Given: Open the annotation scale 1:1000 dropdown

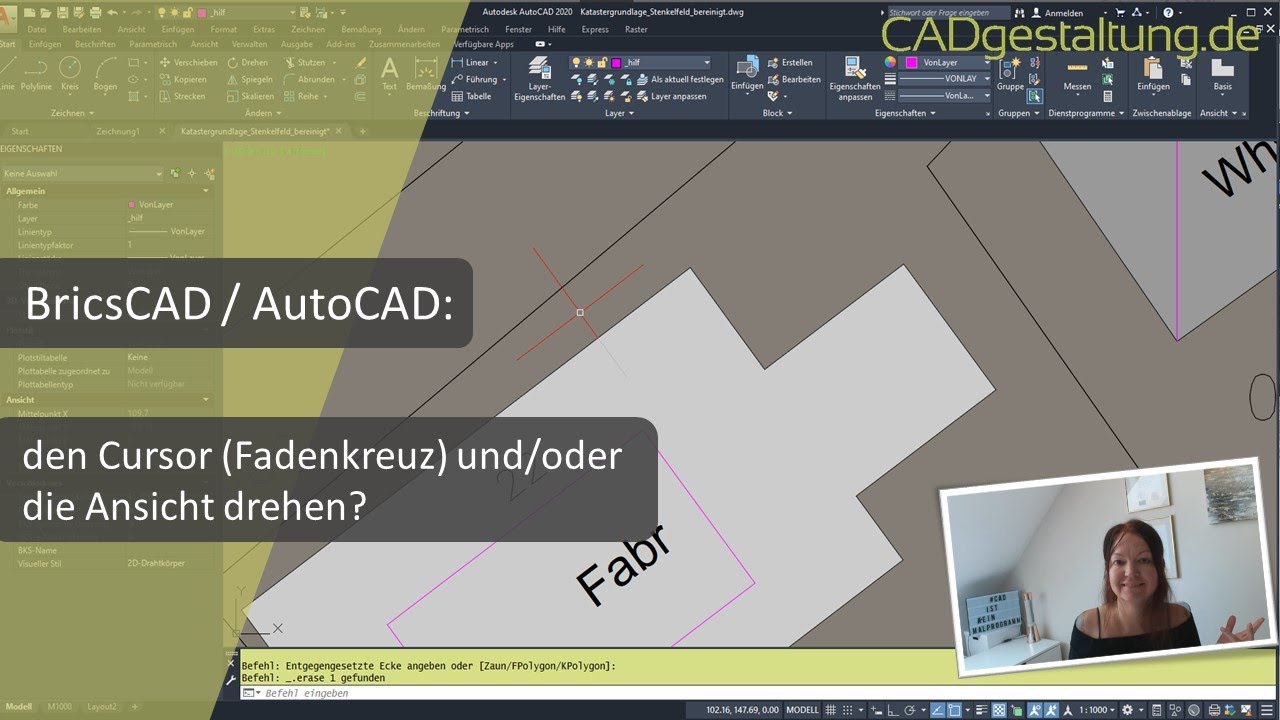Looking at the screenshot, I should (1096, 710).
